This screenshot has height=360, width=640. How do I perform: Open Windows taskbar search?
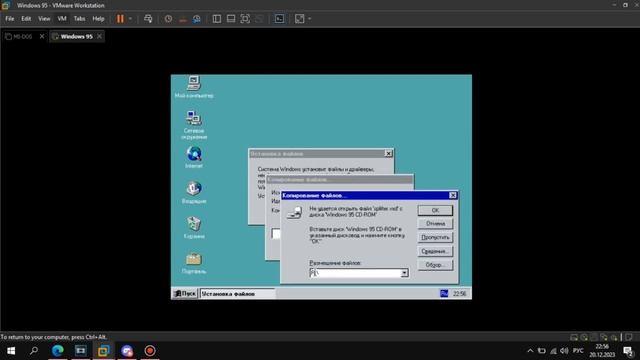34,351
